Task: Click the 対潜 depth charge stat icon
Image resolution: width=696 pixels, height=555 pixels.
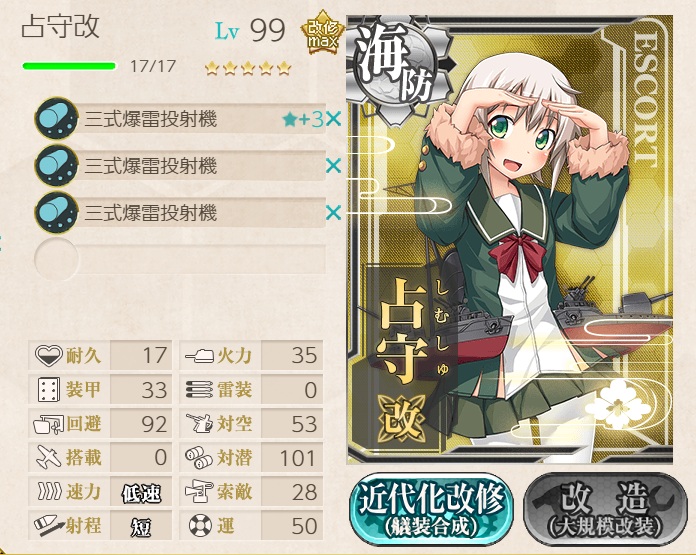Action: tap(198, 458)
